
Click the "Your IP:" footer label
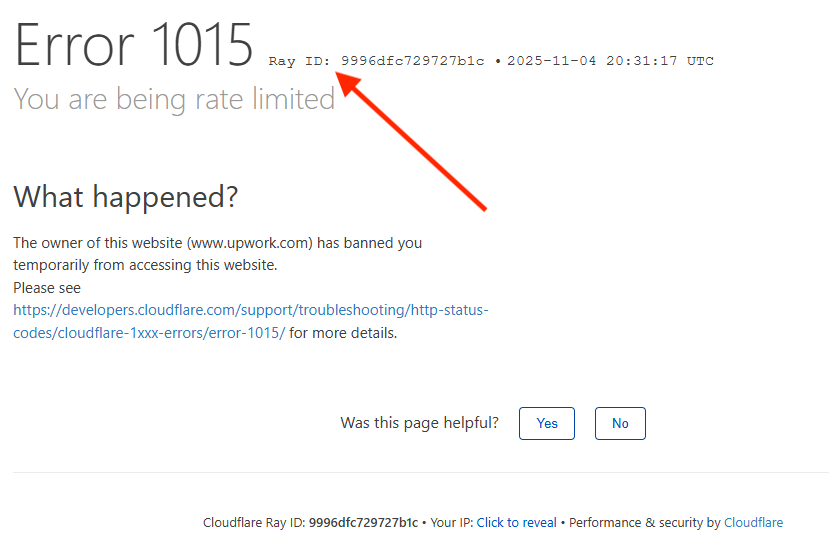click(x=452, y=522)
